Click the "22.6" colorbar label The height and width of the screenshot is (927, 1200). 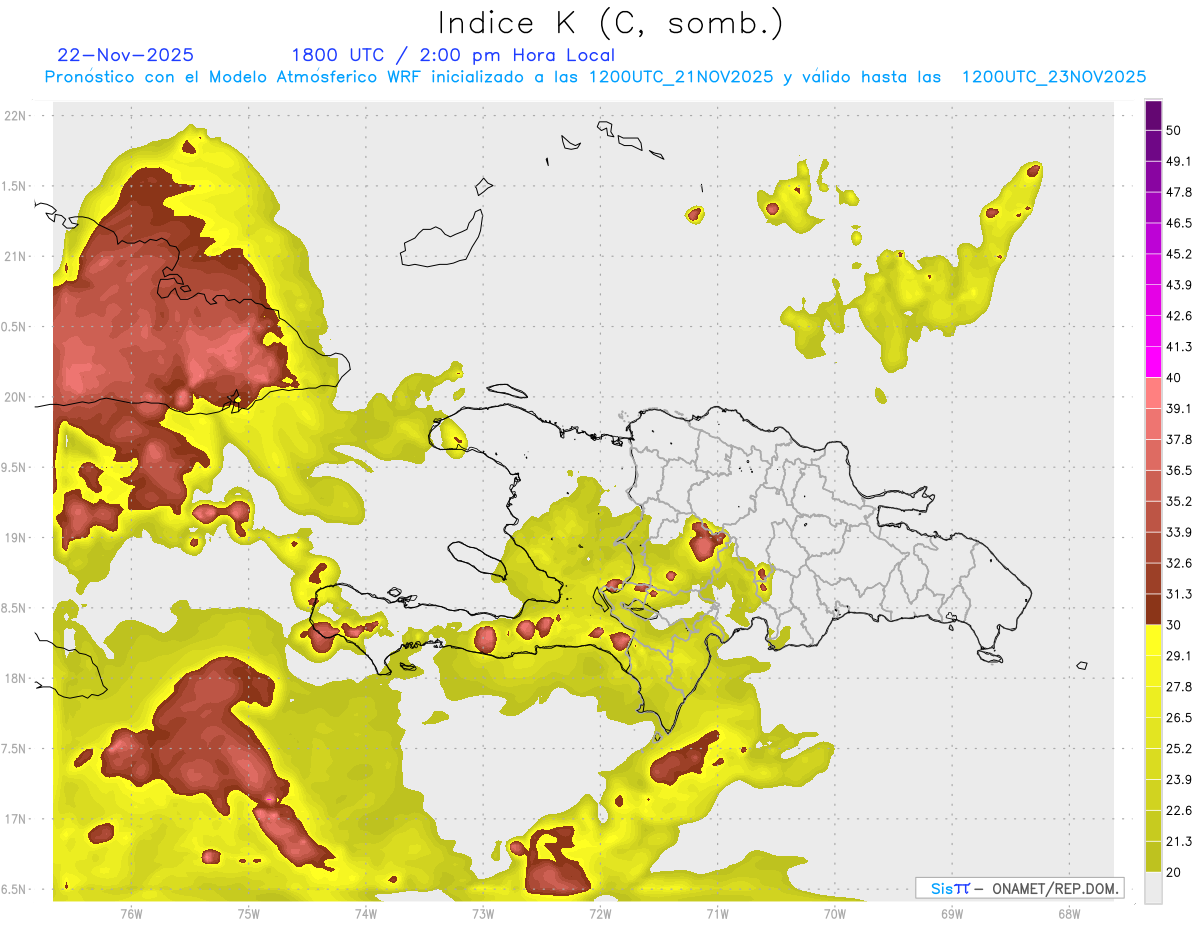point(1179,811)
